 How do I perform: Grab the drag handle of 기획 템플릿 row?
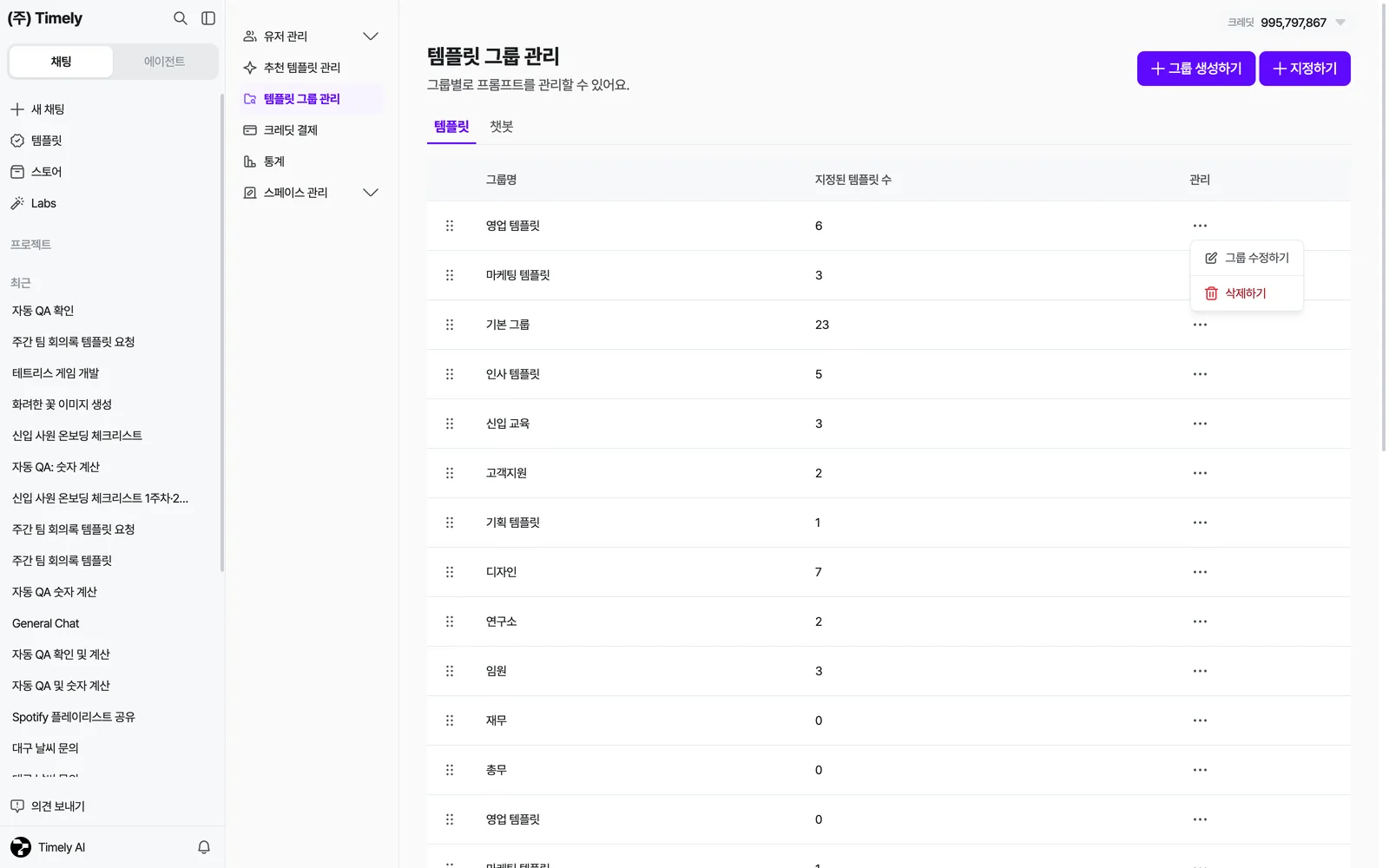450,523
